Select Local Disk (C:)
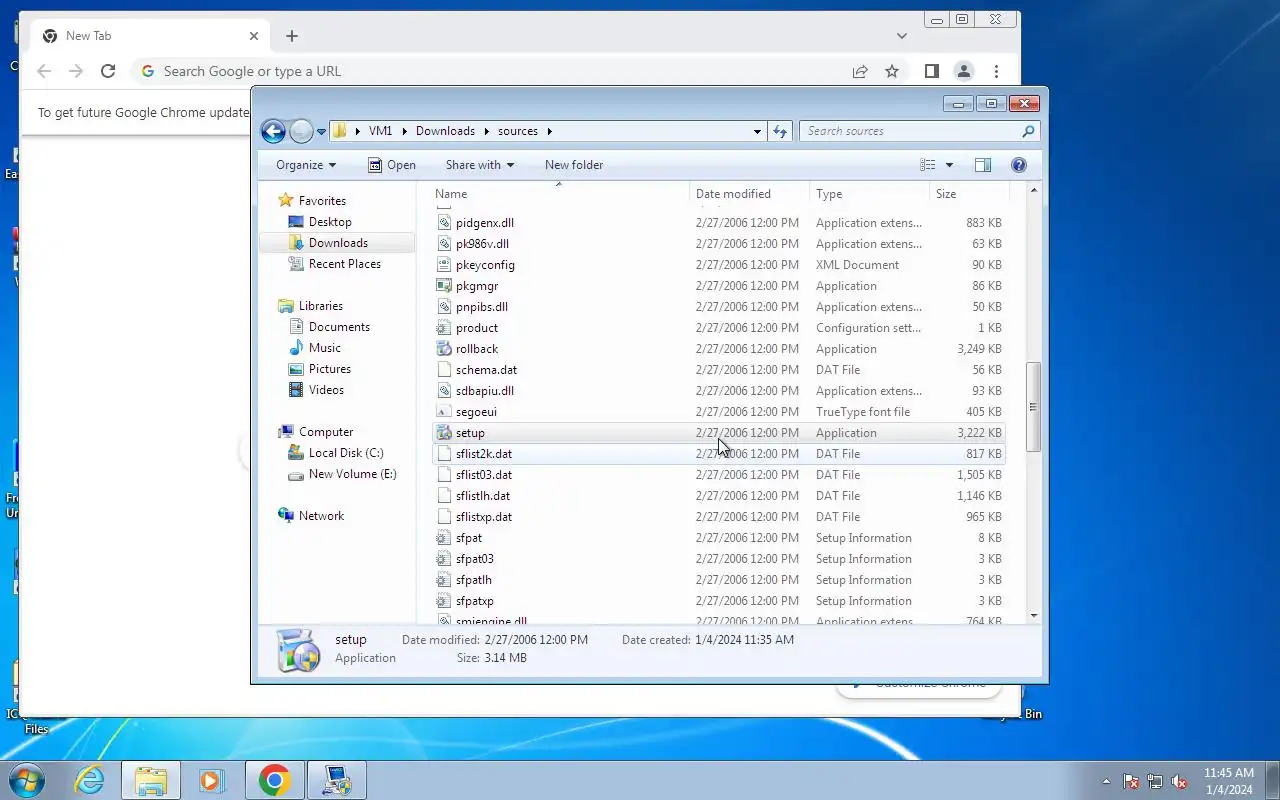The height and width of the screenshot is (800, 1280). (x=346, y=453)
